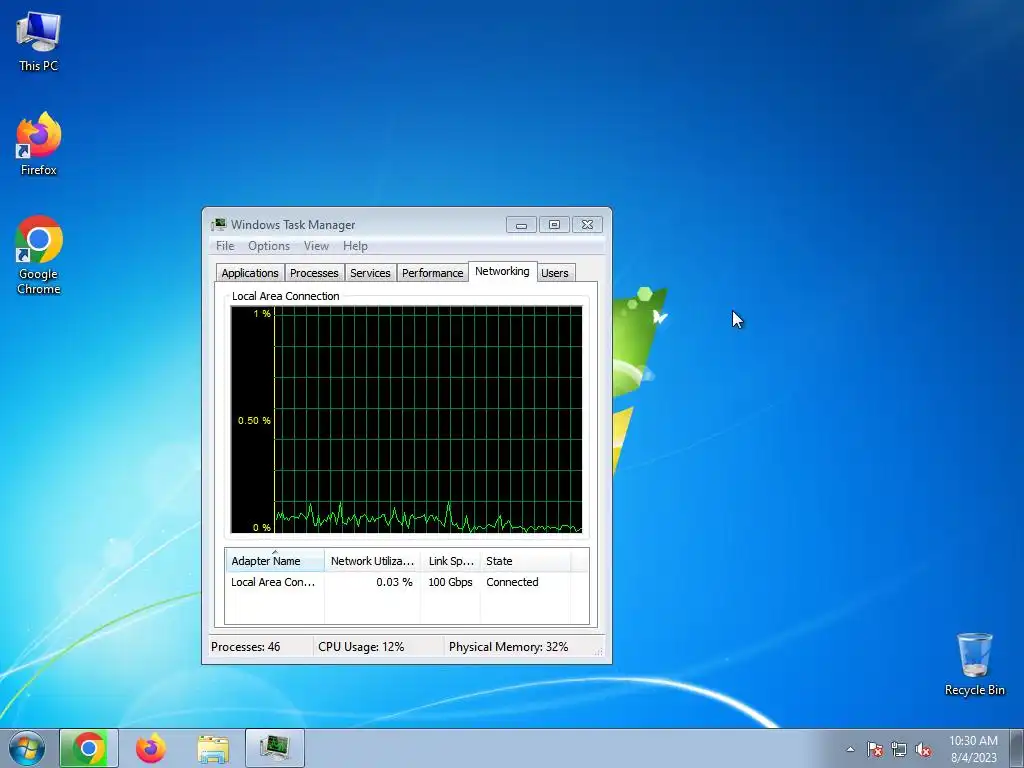
Task: Select Task Manager taskbar button
Action: (275, 748)
